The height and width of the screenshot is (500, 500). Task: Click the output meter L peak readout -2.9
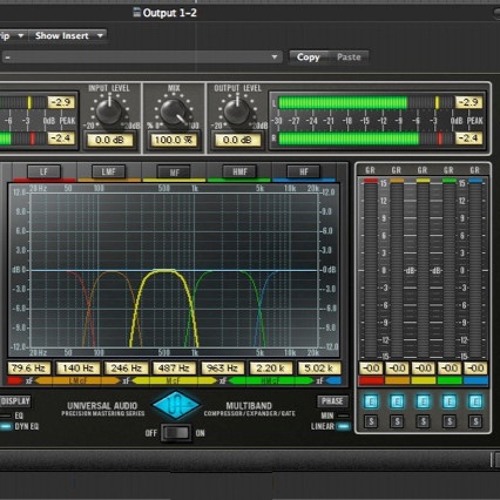click(469, 102)
